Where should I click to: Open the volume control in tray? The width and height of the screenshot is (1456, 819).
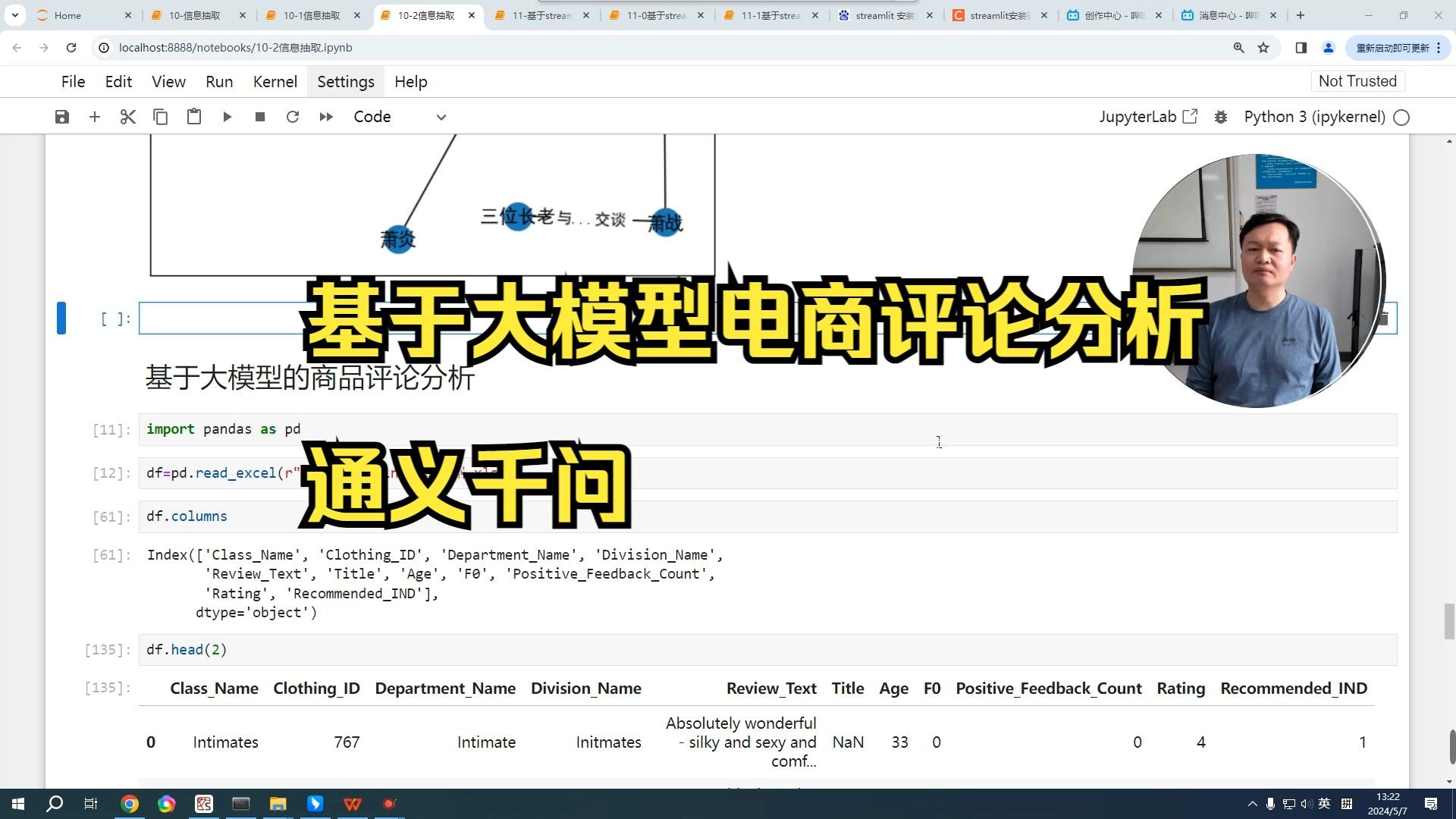point(1306,804)
